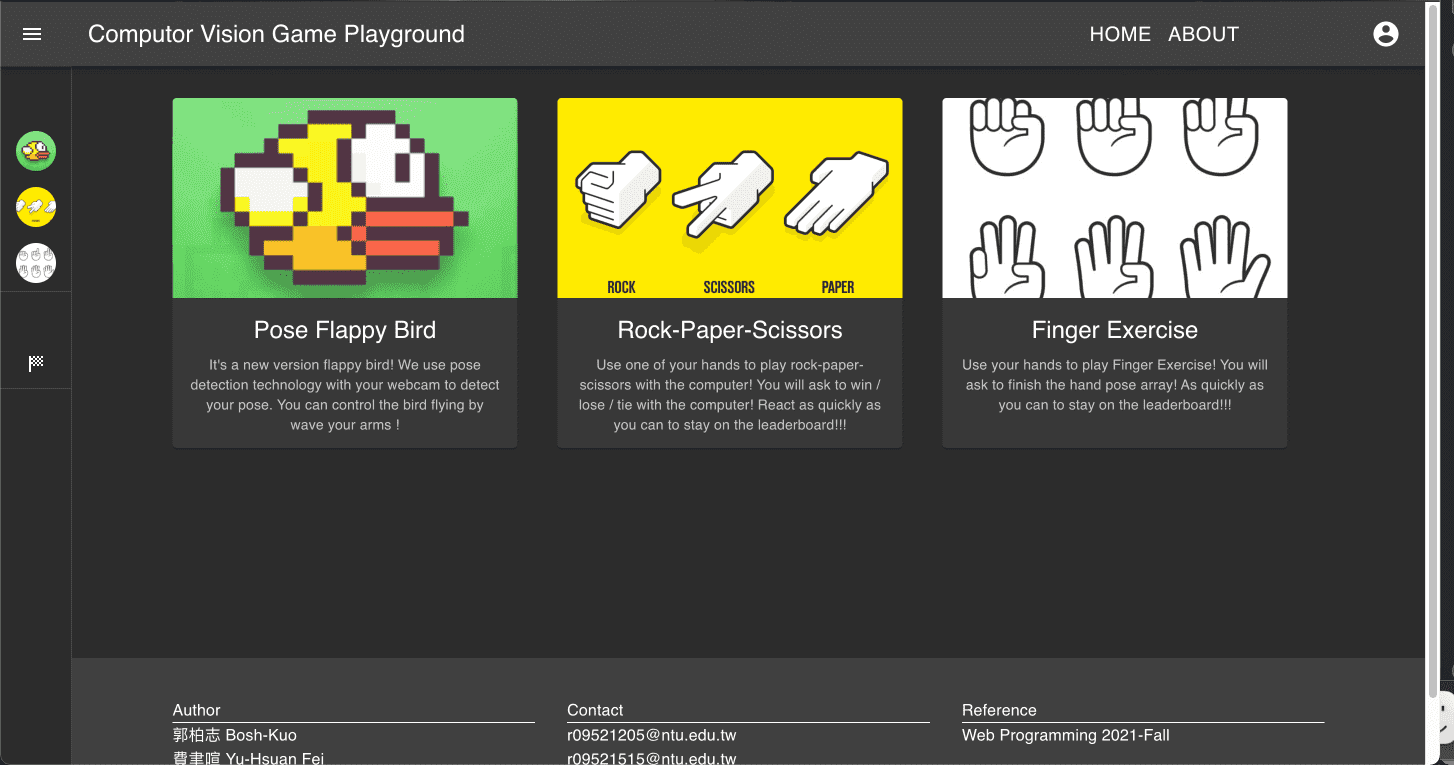Screen dimensions: 1454x765
Task: Open the user account profile icon
Action: point(1386,34)
